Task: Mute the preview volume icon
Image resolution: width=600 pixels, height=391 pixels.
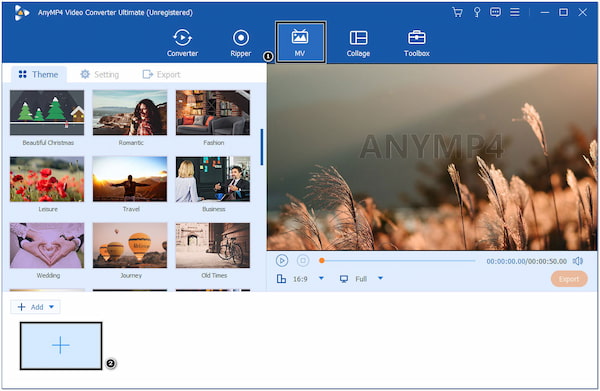Action: pos(578,261)
